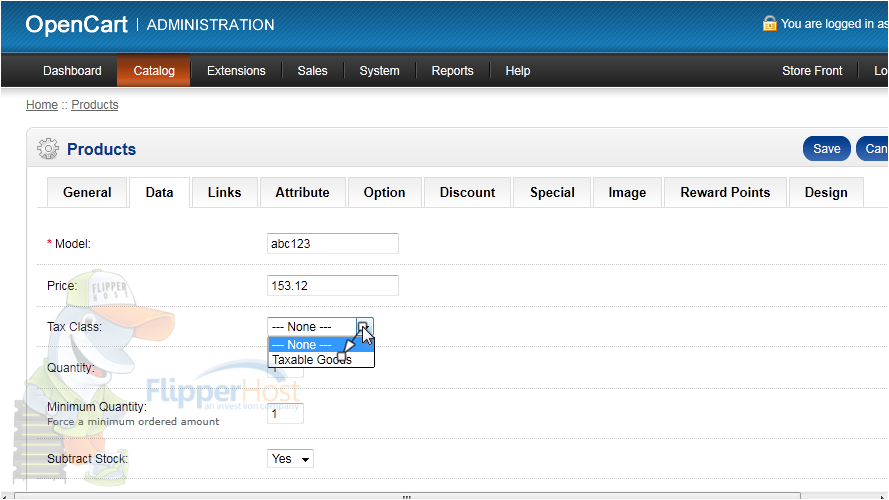This screenshot has height=500, width=889.
Task: Open the Special tab
Action: coord(552,193)
